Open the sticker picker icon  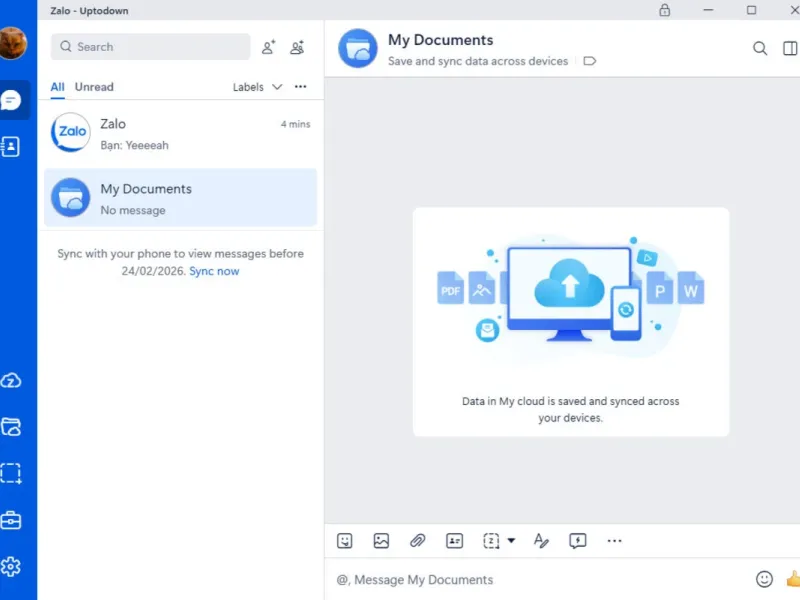click(x=345, y=541)
